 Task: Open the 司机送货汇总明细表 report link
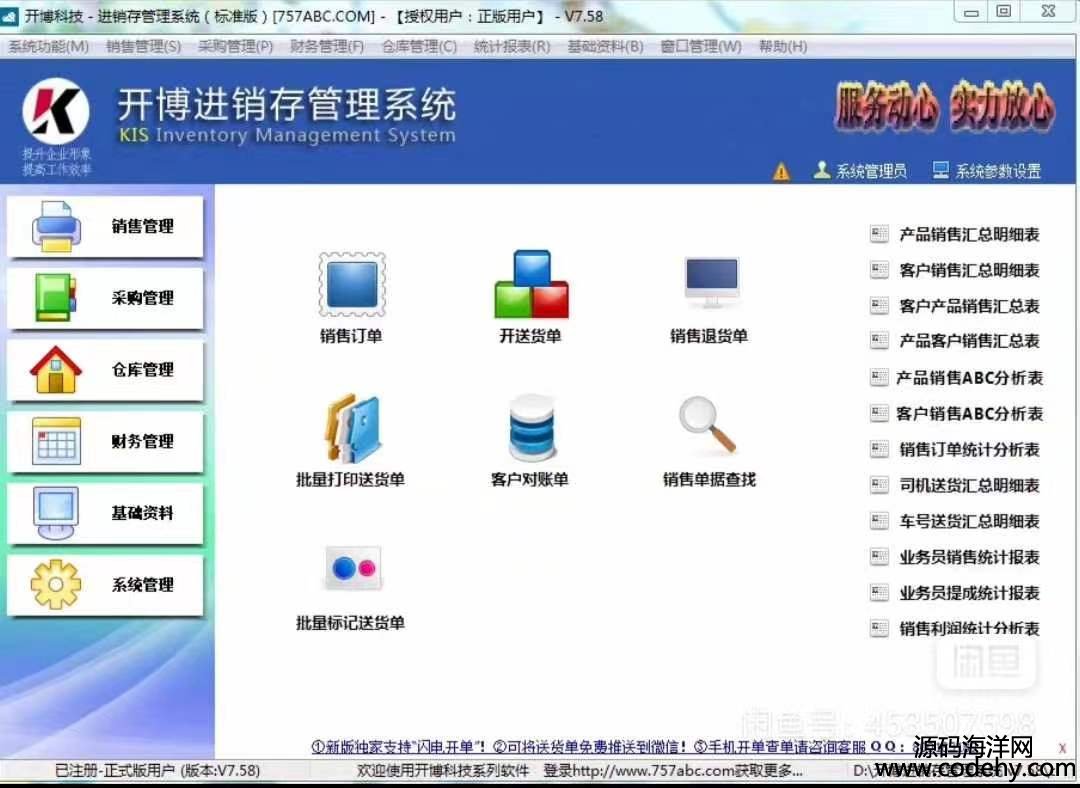(x=969, y=485)
